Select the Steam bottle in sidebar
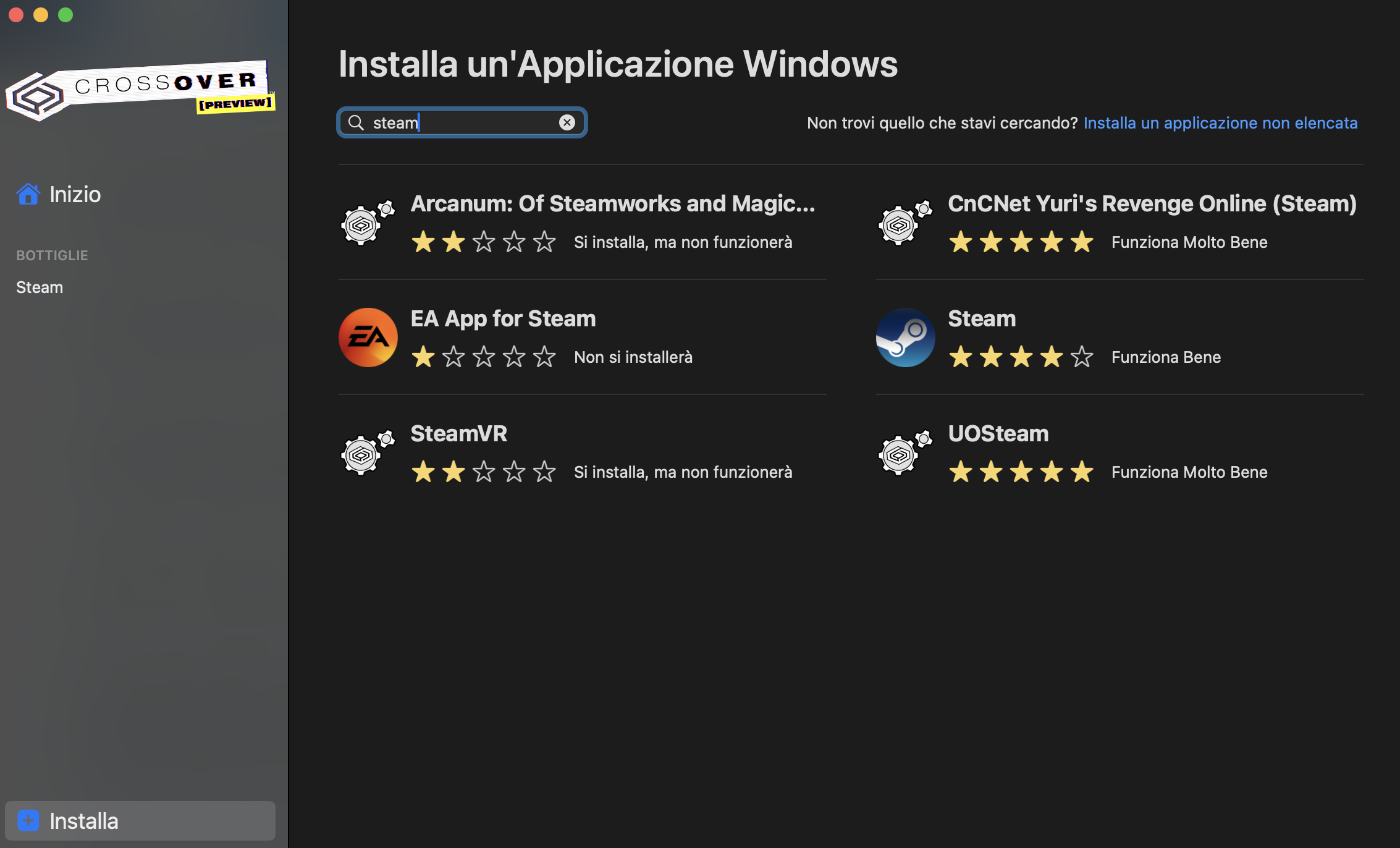This screenshot has width=1400, height=848. click(x=40, y=287)
